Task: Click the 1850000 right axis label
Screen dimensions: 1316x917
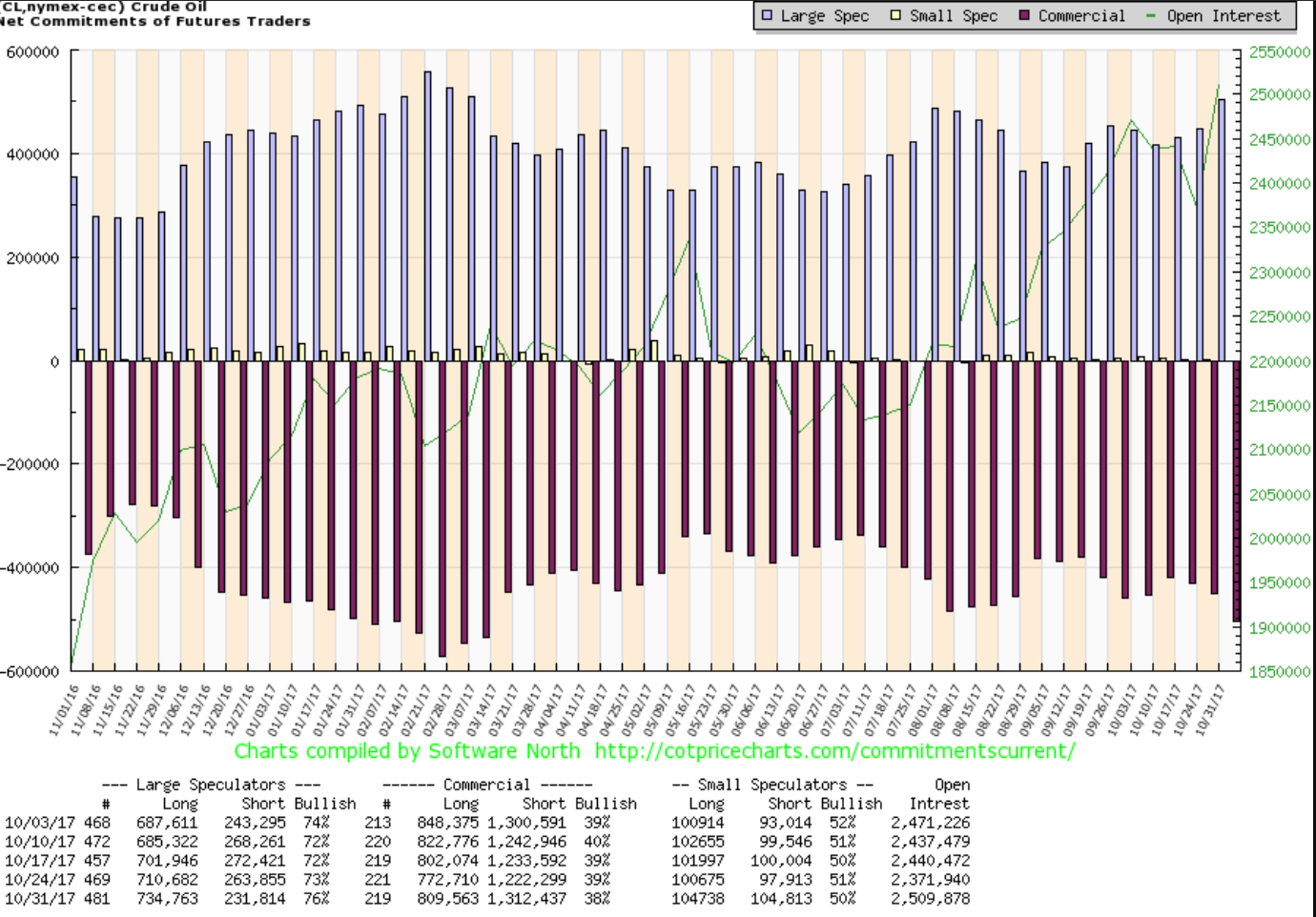Action: 1280,671
